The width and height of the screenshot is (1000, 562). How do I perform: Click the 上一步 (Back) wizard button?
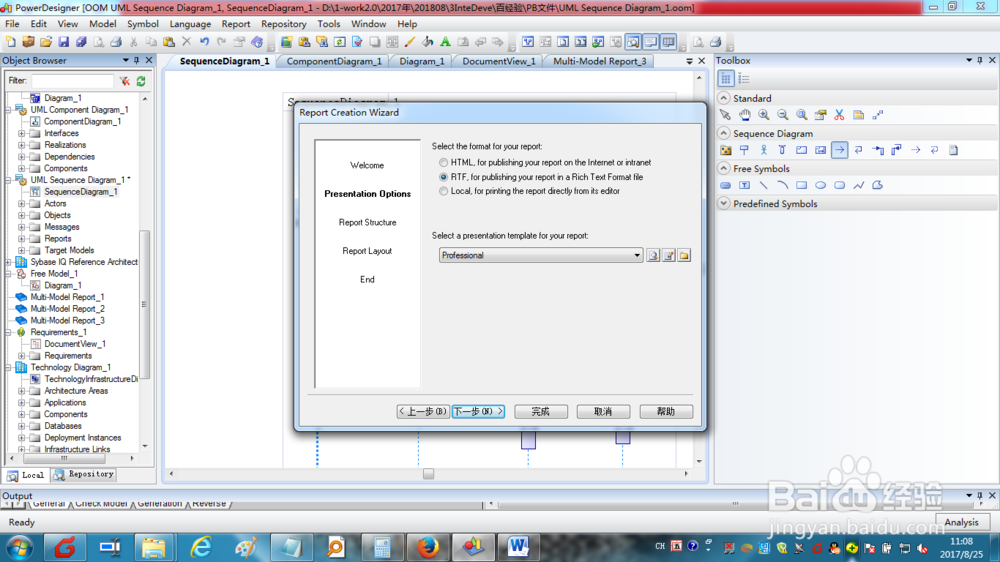pos(423,411)
